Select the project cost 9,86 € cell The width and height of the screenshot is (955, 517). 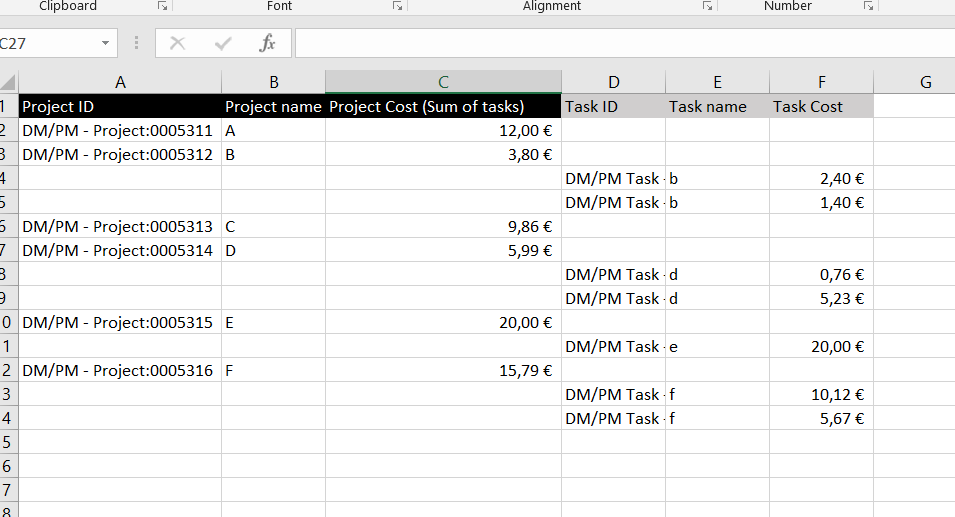pos(443,226)
